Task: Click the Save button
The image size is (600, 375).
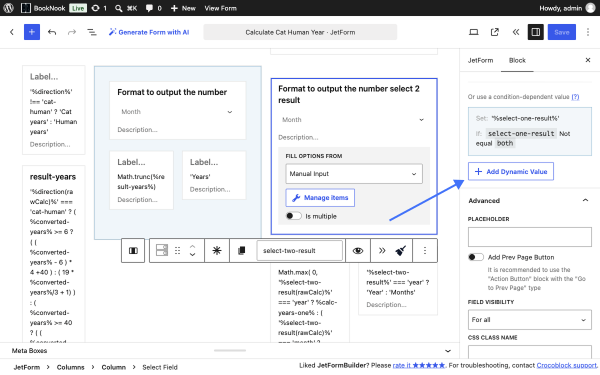Action: click(562, 32)
